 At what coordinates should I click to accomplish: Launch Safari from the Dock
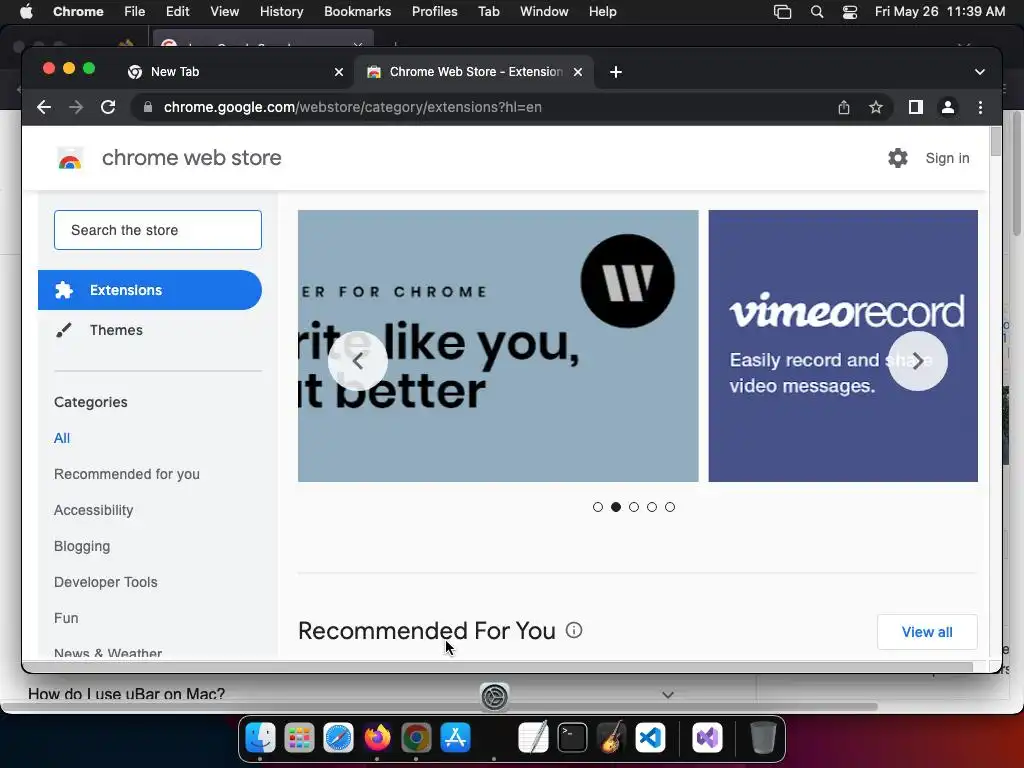338,738
